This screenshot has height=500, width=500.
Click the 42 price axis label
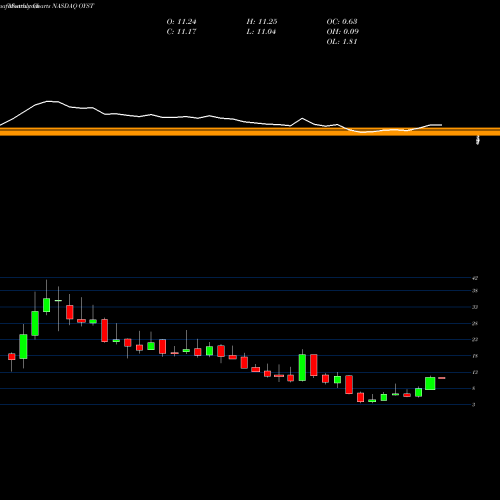(475, 278)
